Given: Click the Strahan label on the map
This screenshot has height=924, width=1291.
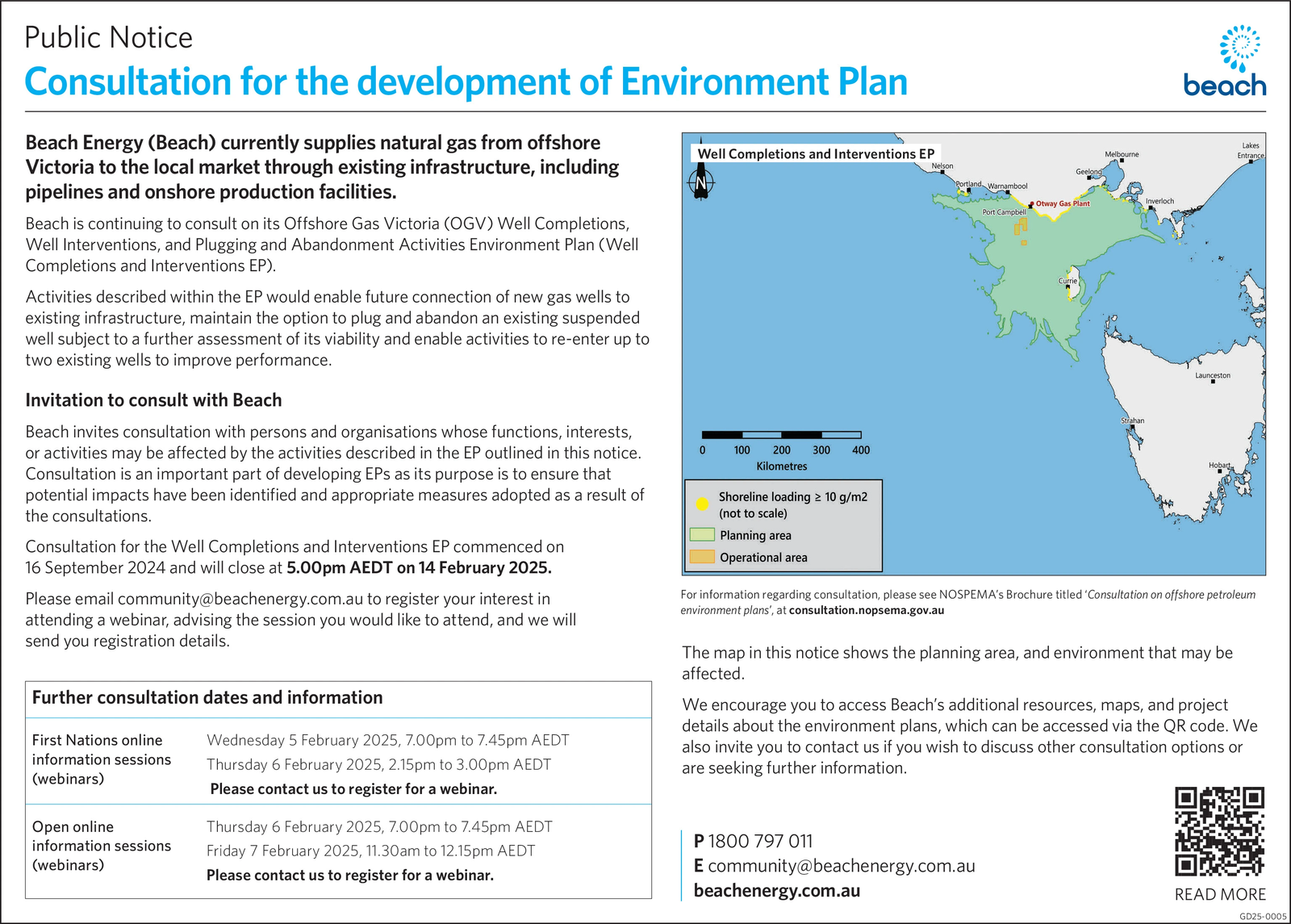Looking at the screenshot, I should (x=1132, y=420).
